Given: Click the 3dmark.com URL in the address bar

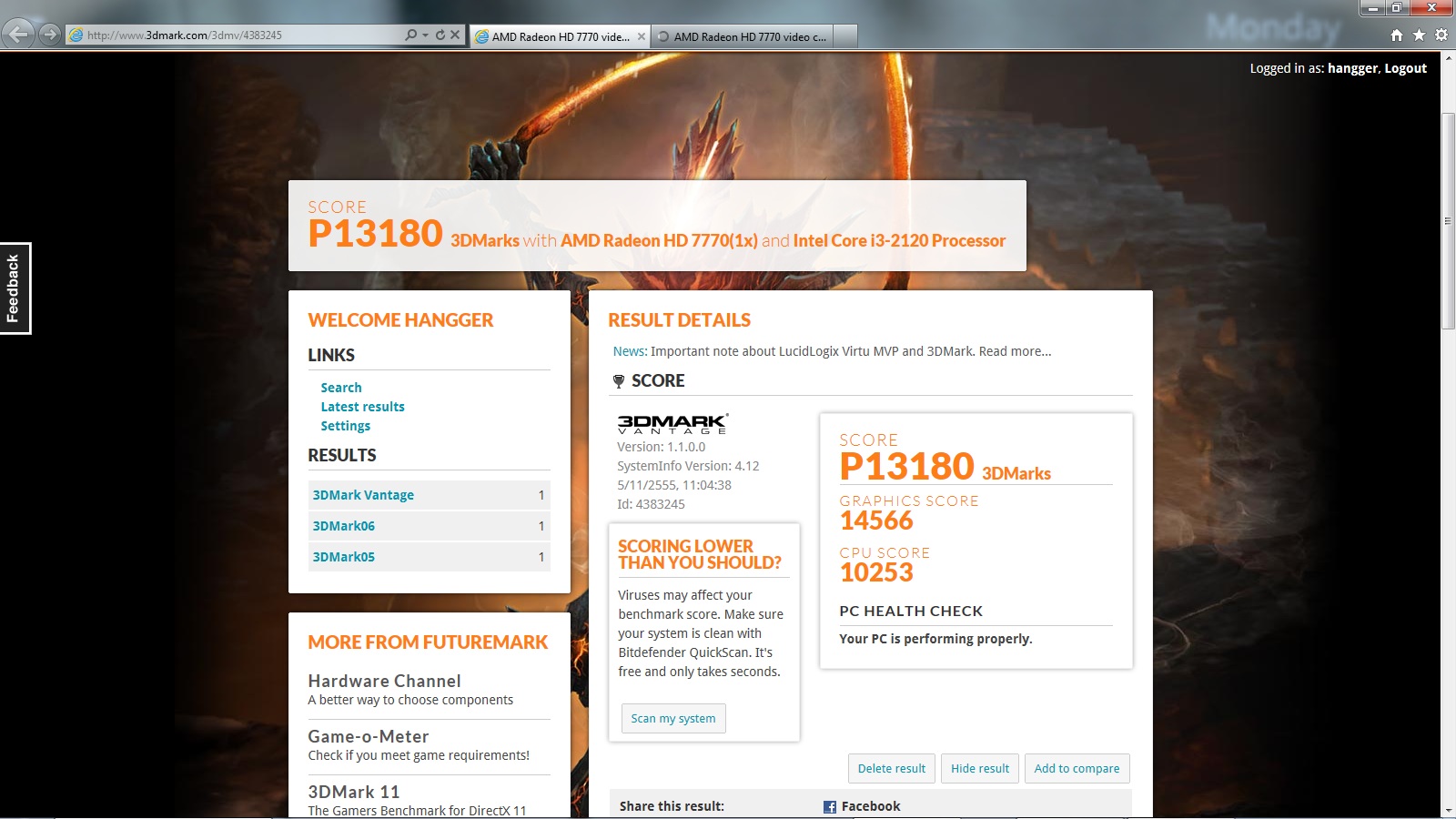Looking at the screenshot, I should (x=185, y=35).
